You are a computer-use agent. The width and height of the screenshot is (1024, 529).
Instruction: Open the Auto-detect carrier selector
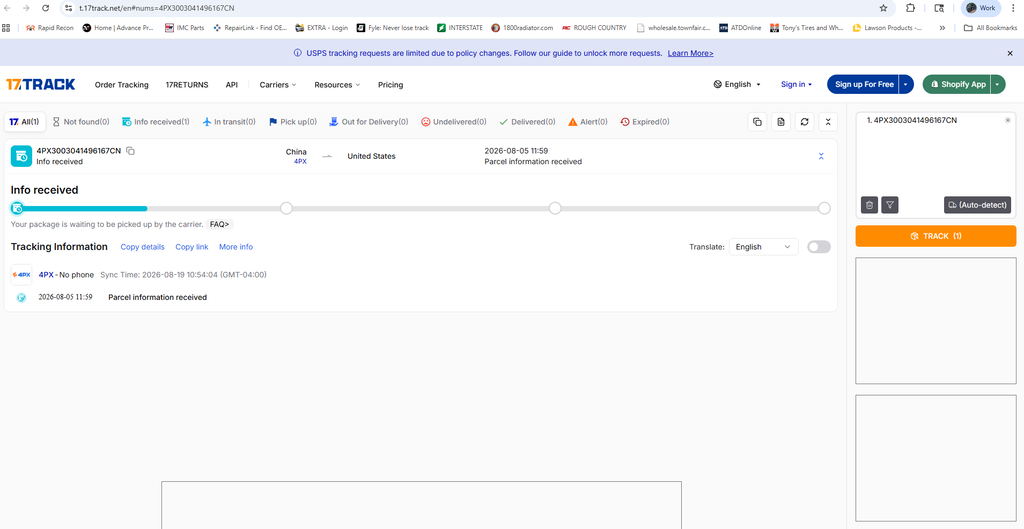point(978,205)
